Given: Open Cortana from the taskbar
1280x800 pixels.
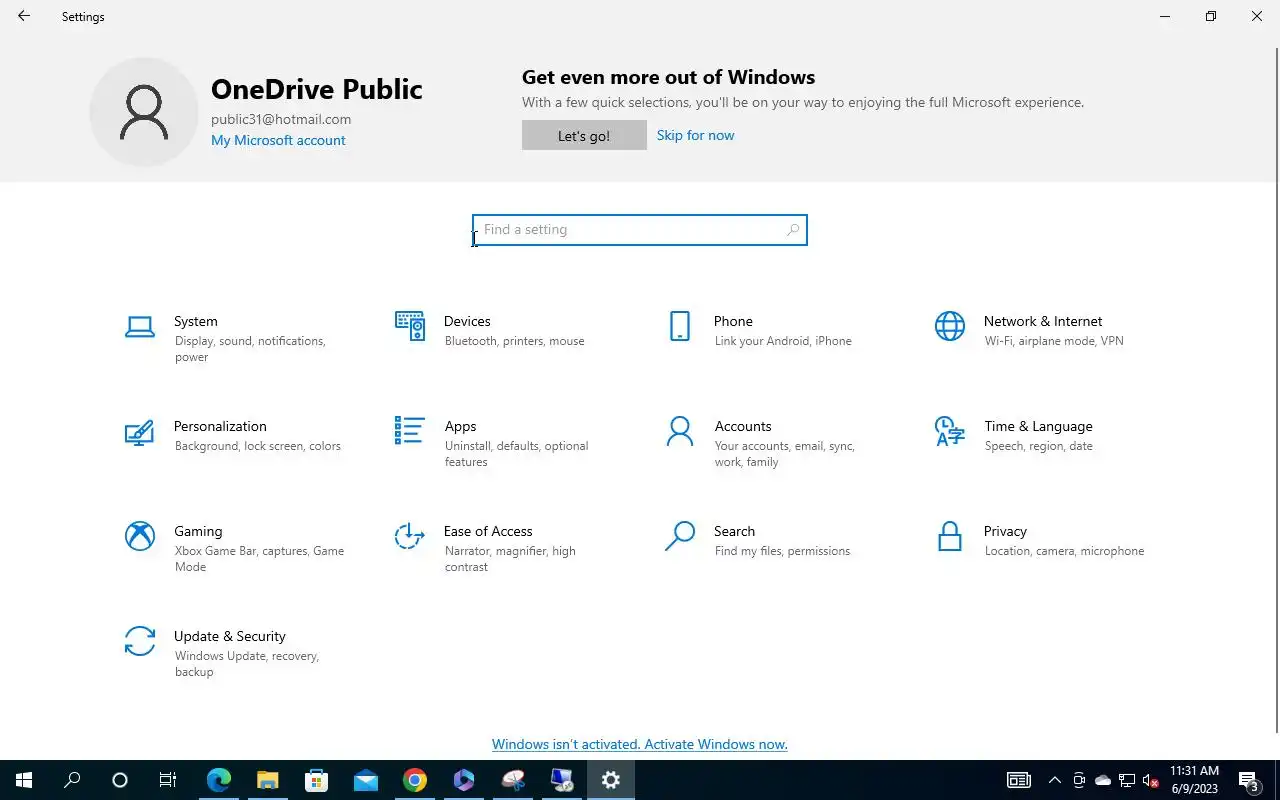Looking at the screenshot, I should [120, 780].
